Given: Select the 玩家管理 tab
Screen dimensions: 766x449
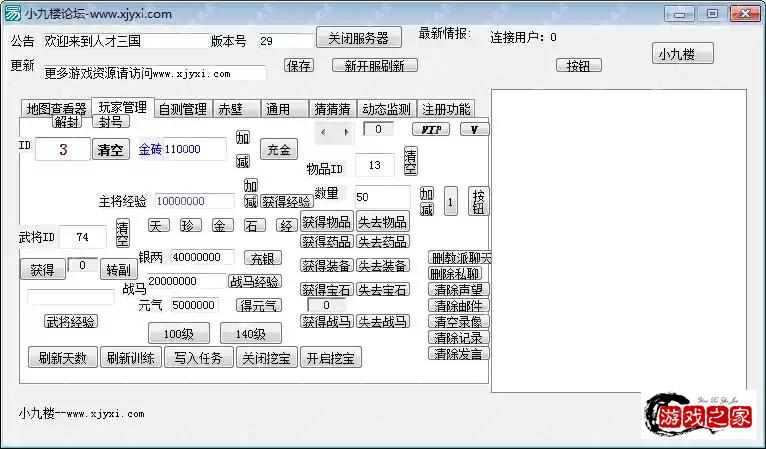Looking at the screenshot, I should tap(123, 107).
